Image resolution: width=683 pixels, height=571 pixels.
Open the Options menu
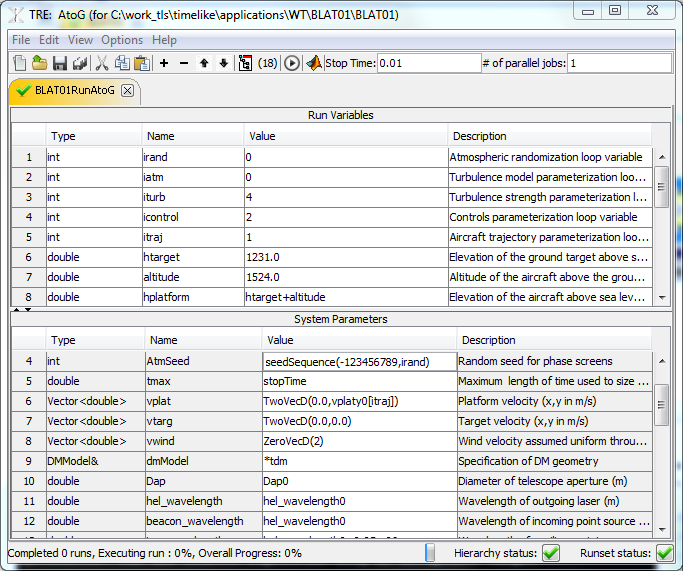122,40
